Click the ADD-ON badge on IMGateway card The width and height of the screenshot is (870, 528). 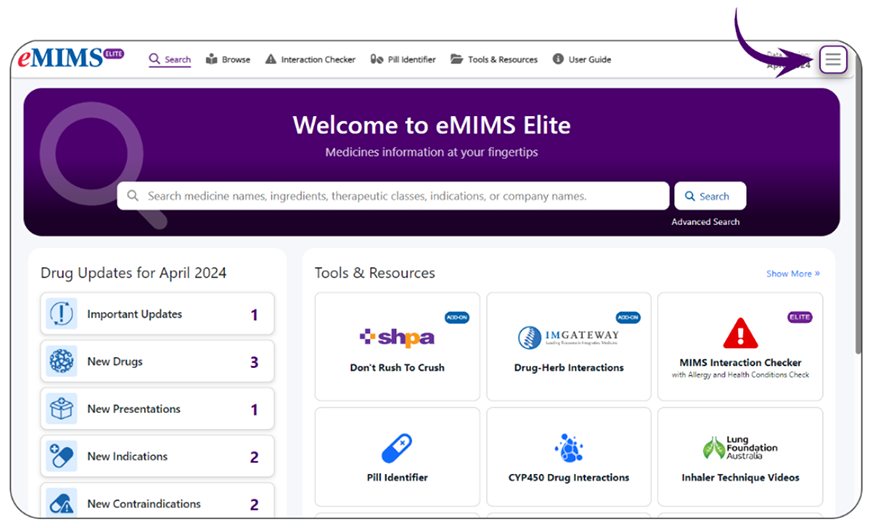point(628,317)
